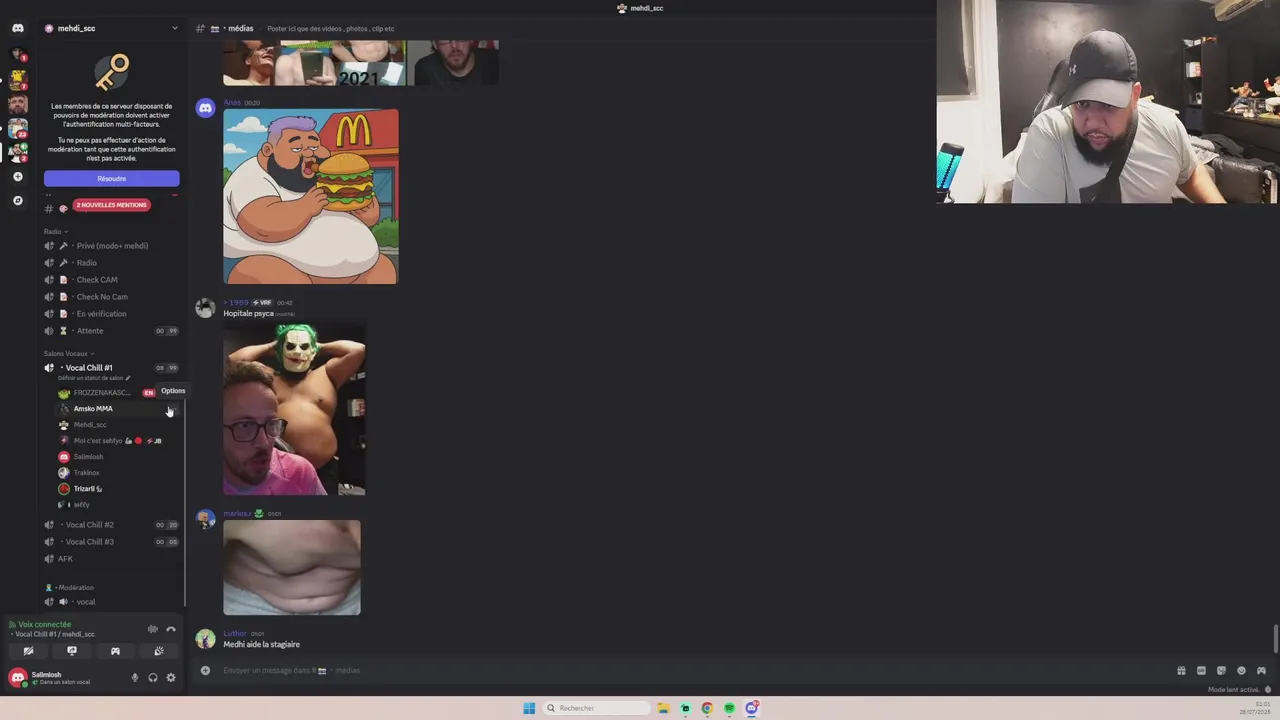
Task: Disconnect from voice call
Action: (x=171, y=629)
